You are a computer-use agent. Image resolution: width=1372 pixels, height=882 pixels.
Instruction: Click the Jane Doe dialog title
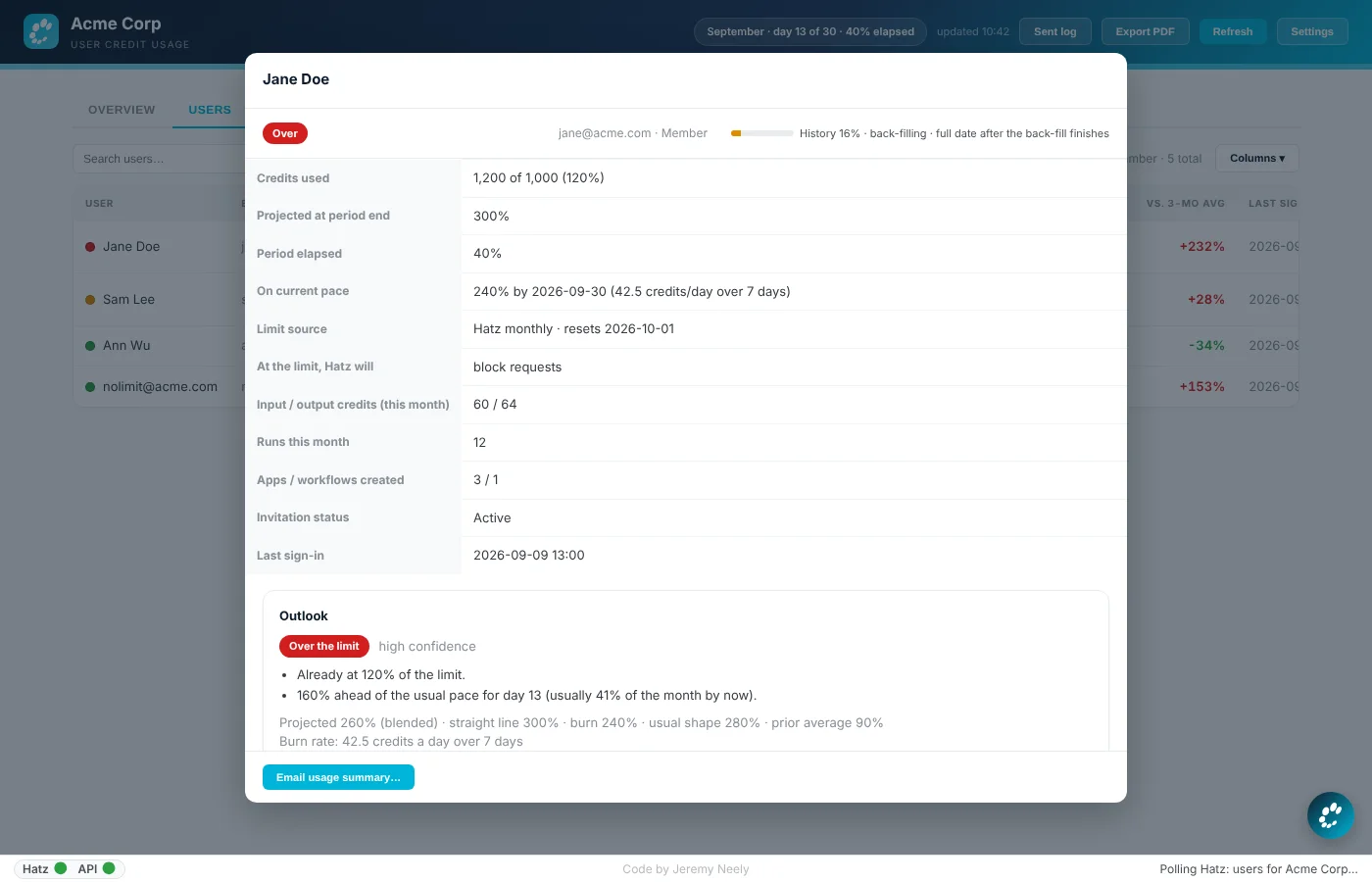coord(296,79)
